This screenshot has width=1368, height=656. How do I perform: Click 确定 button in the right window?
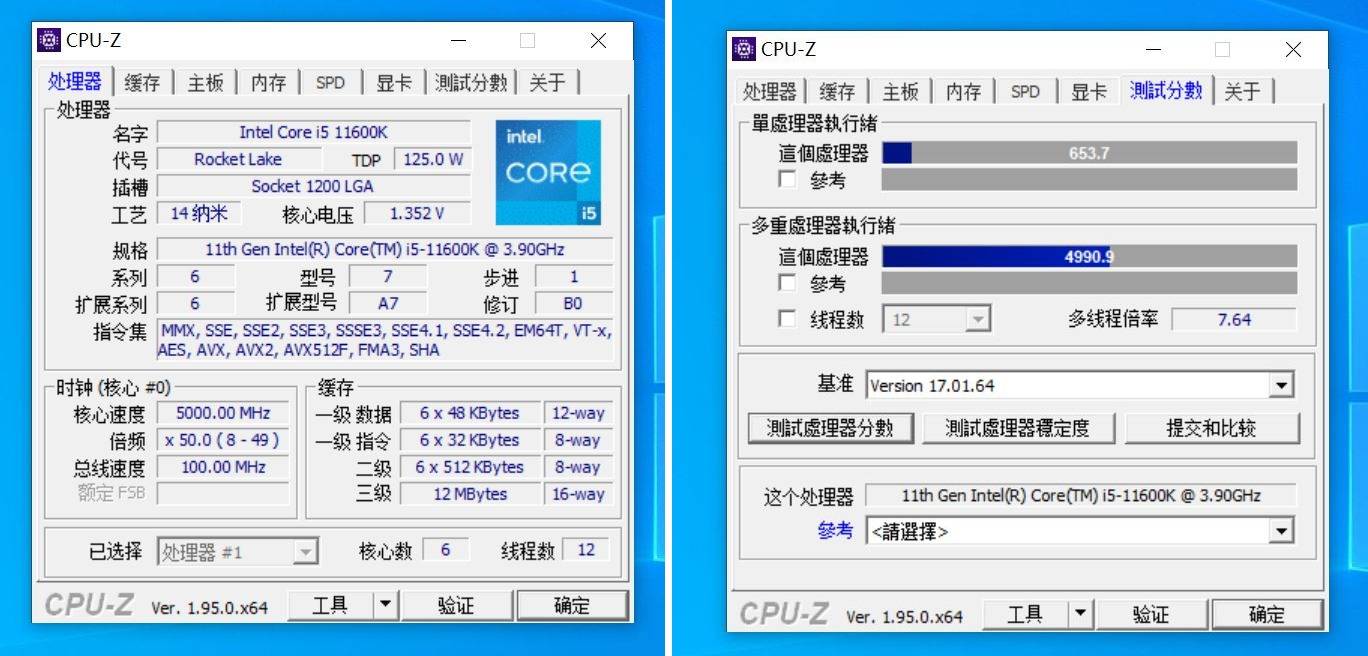click(x=1267, y=614)
